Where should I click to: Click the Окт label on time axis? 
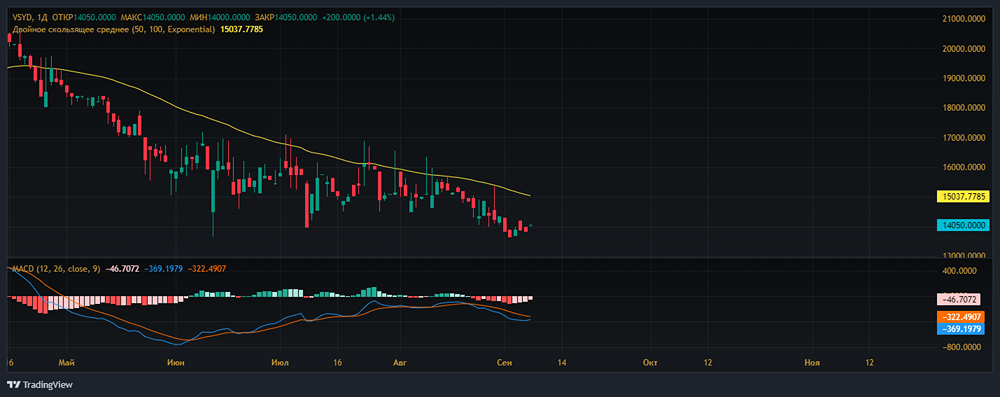650,363
